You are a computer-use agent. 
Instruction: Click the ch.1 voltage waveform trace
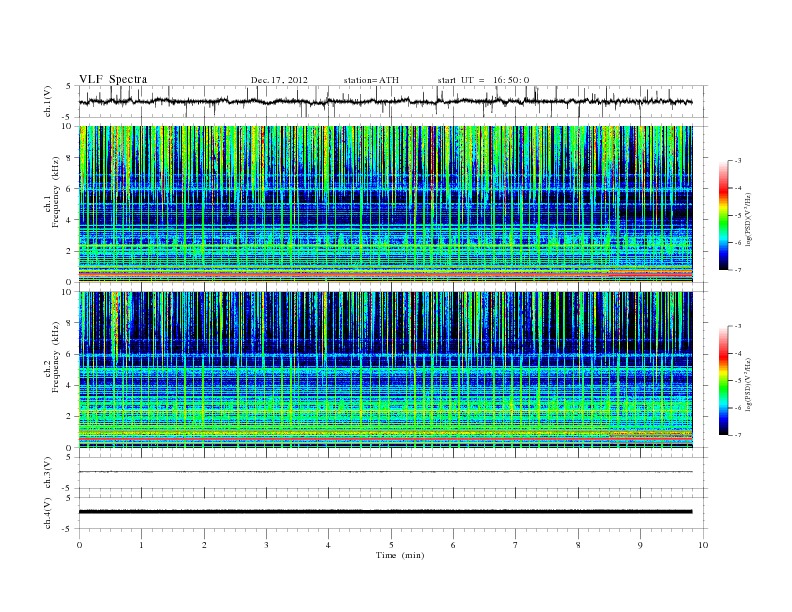point(385,101)
